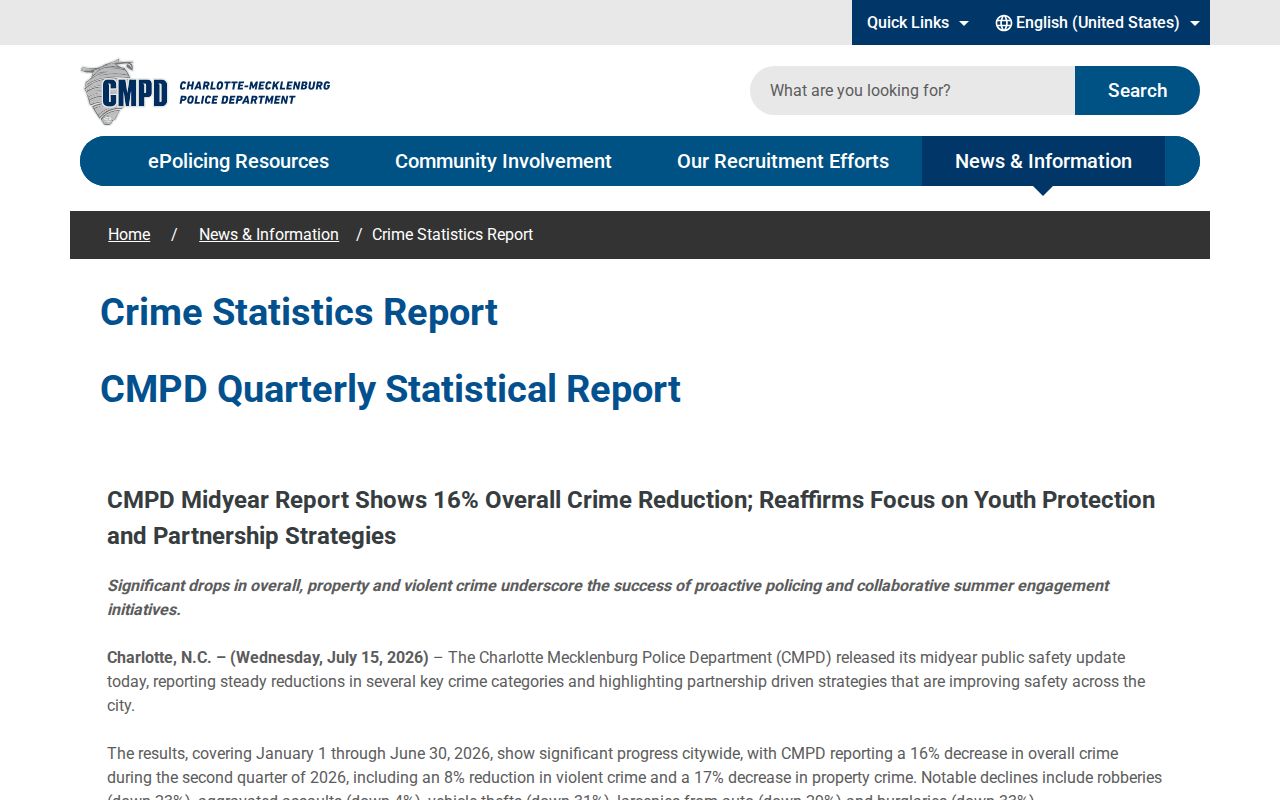The width and height of the screenshot is (1280, 800).
Task: Click the 'Charlotte, N.C. – (Wednesday, July 15, 2026)' dateline
Action: [268, 657]
